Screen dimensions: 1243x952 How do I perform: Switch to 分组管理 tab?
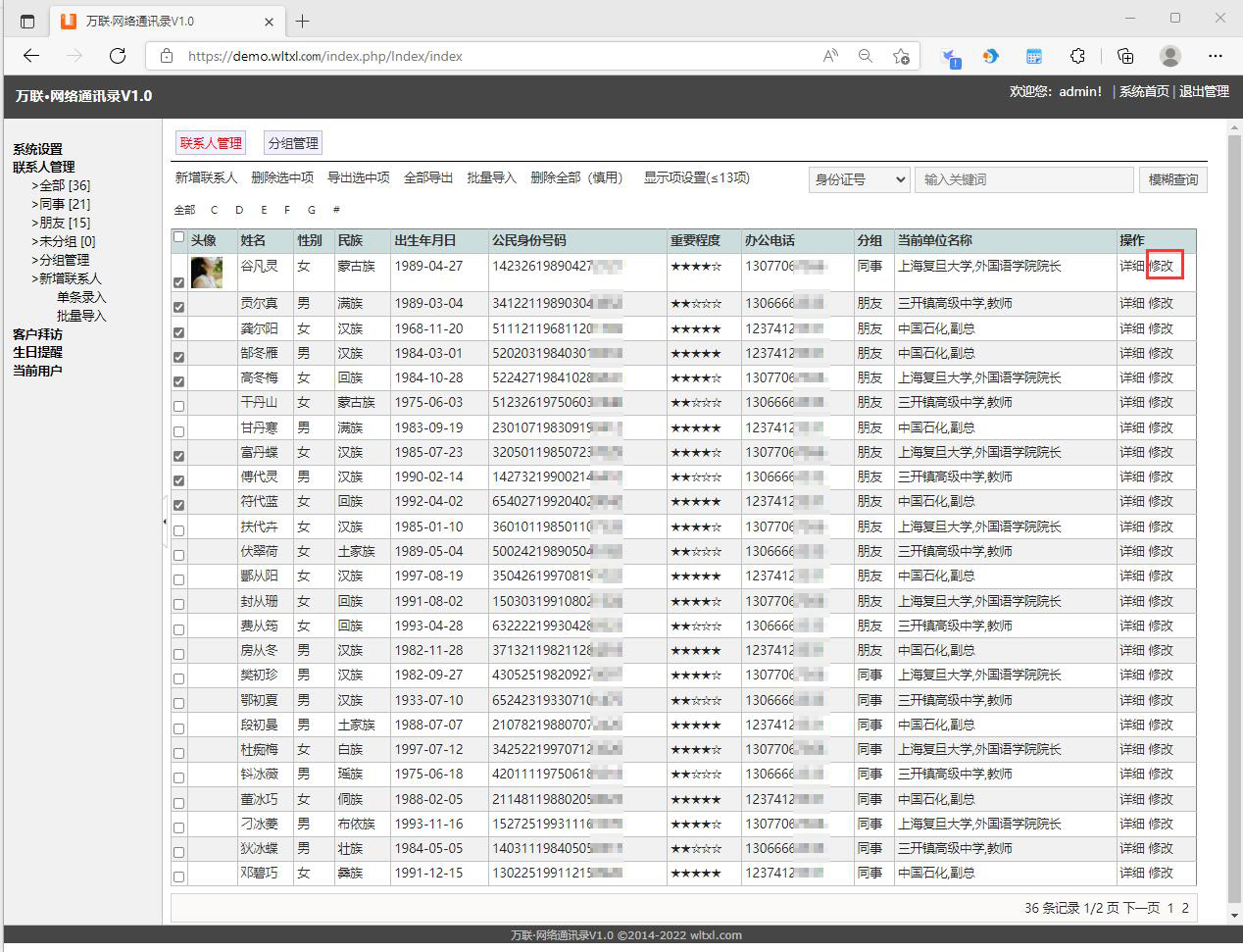[293, 143]
